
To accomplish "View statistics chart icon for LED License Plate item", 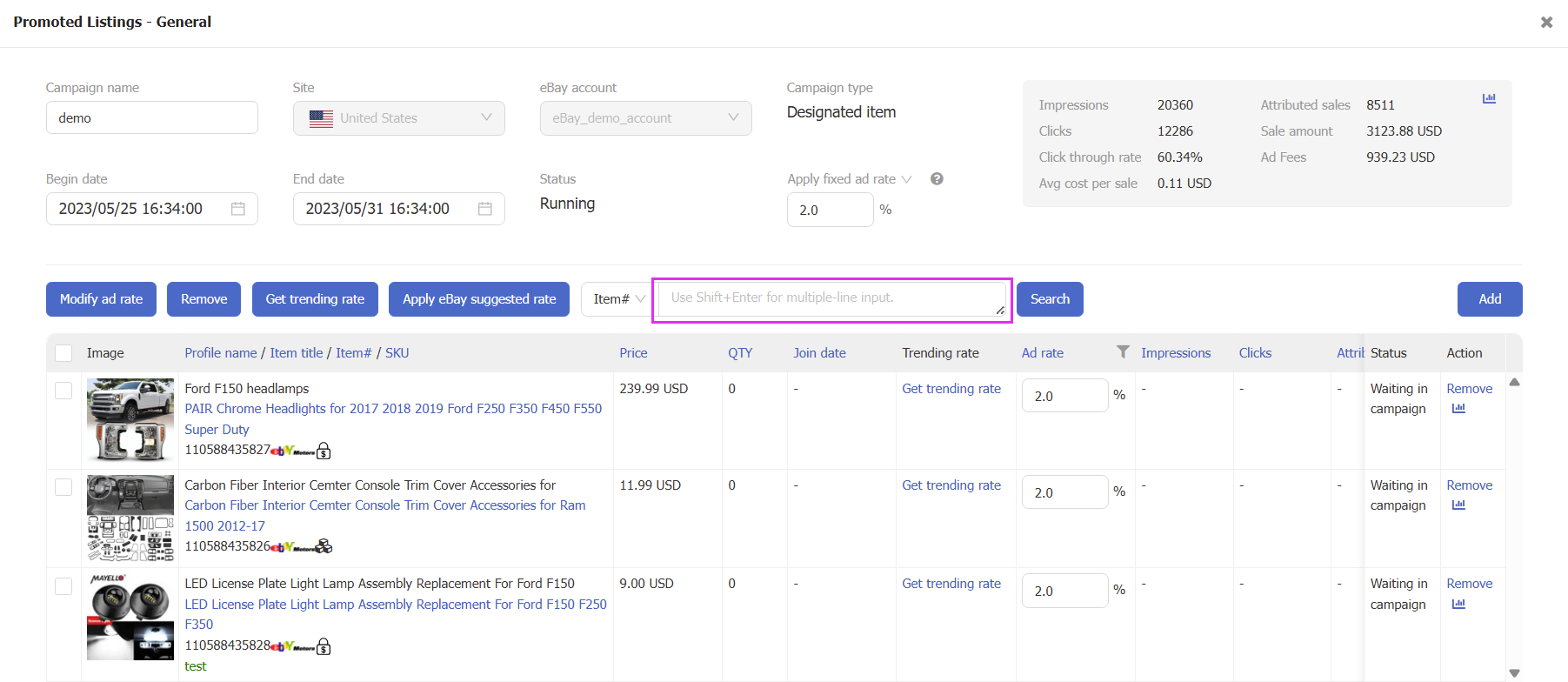I will click(x=1458, y=605).
